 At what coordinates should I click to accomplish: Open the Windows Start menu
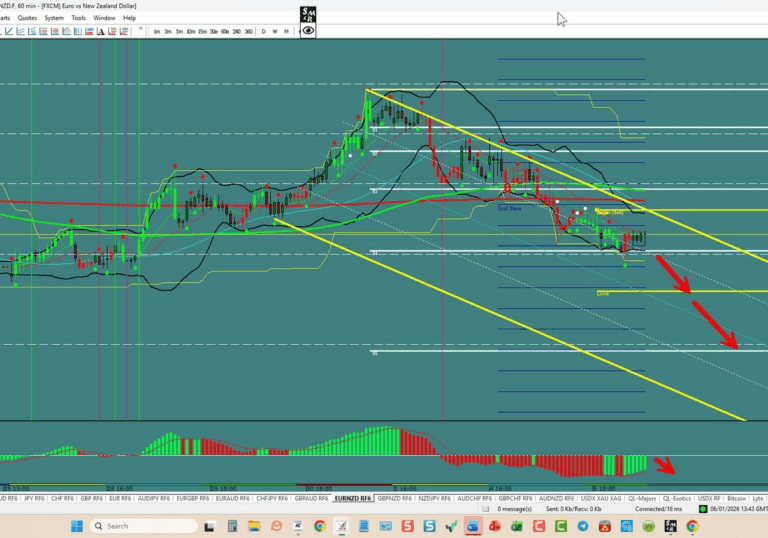tap(77, 526)
